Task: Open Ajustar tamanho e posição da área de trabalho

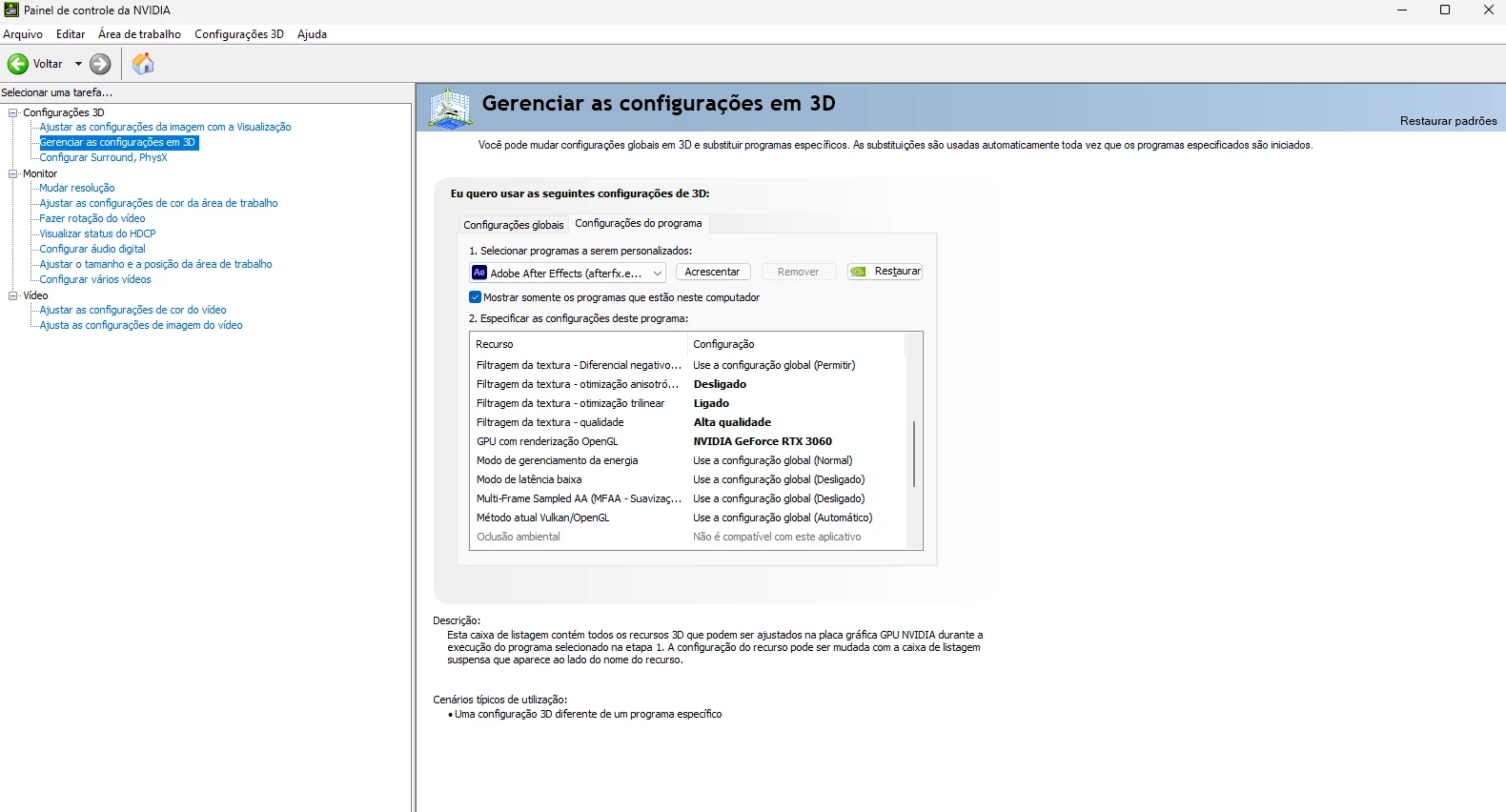Action: click(x=155, y=264)
